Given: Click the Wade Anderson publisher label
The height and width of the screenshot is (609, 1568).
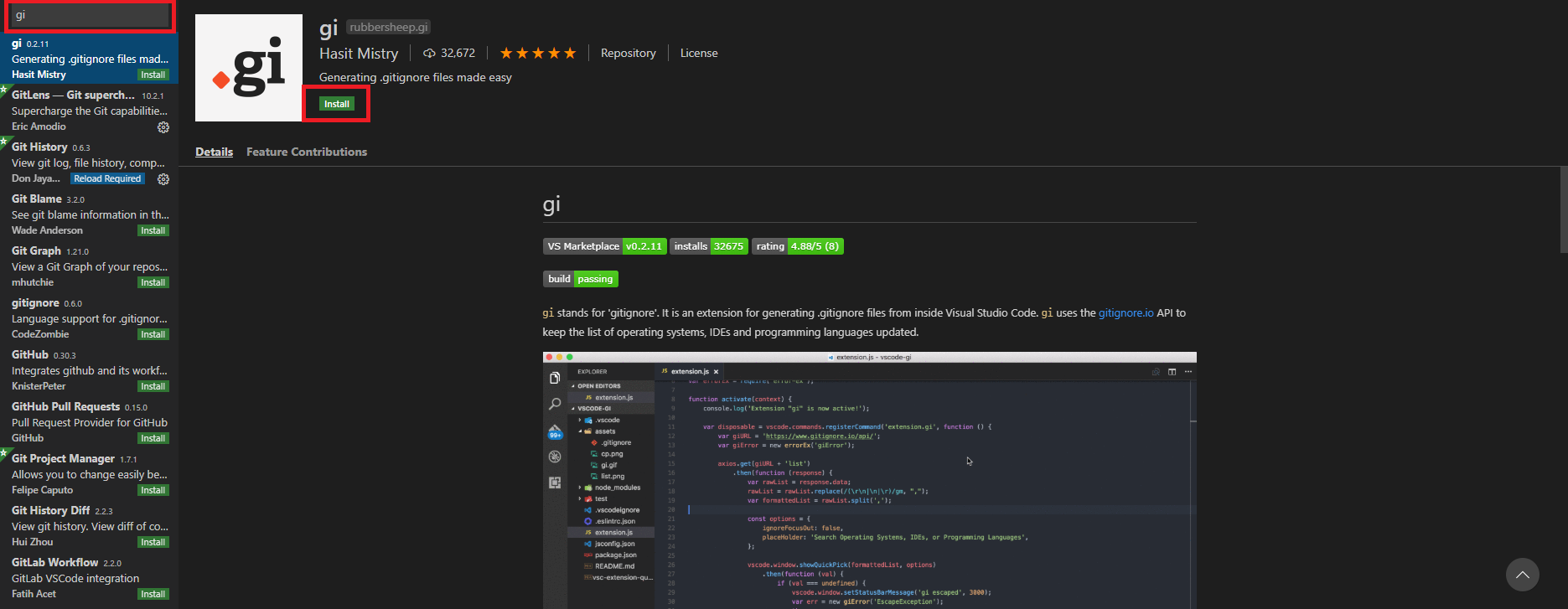Looking at the screenshot, I should click(x=47, y=230).
